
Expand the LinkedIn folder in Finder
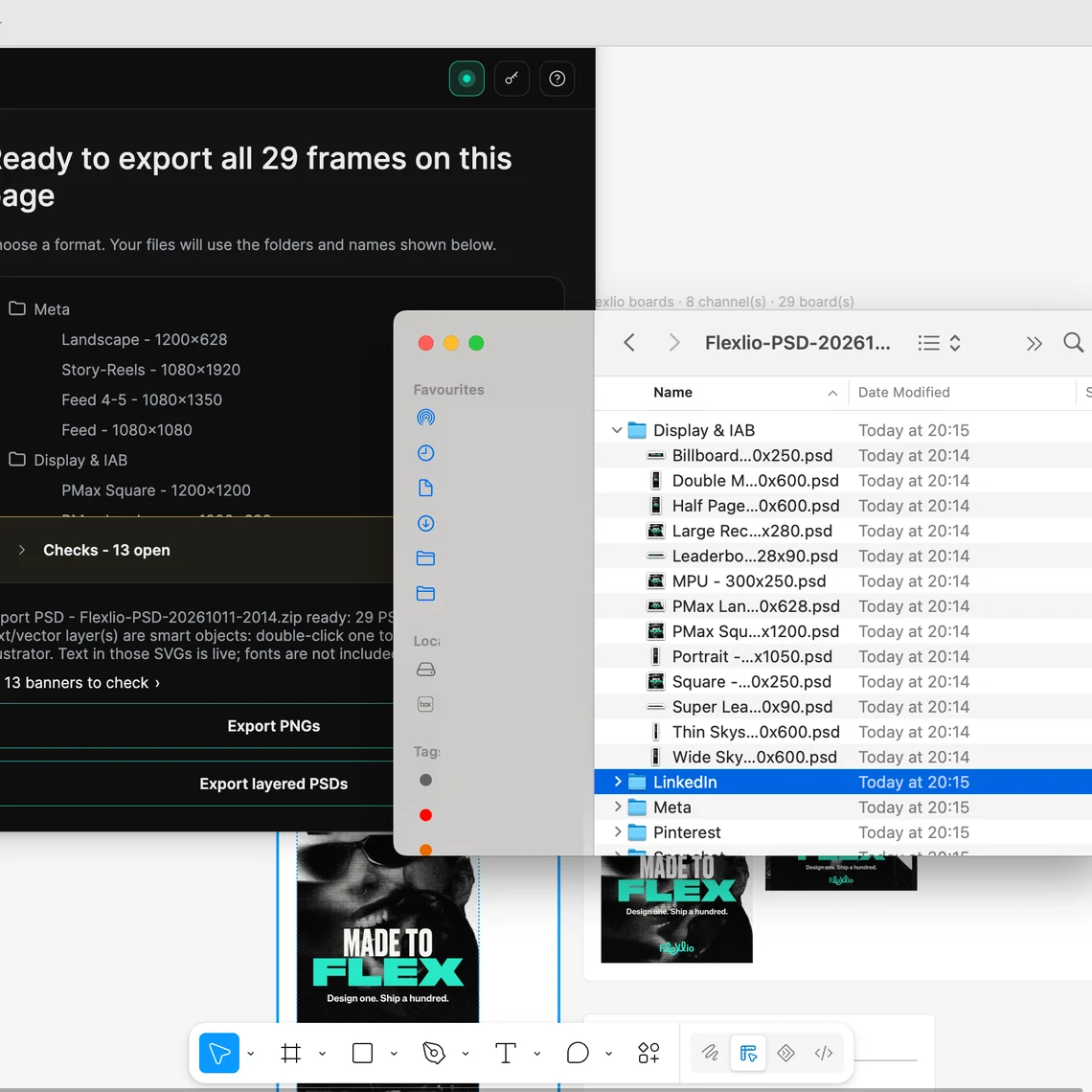pyautogui.click(x=617, y=782)
